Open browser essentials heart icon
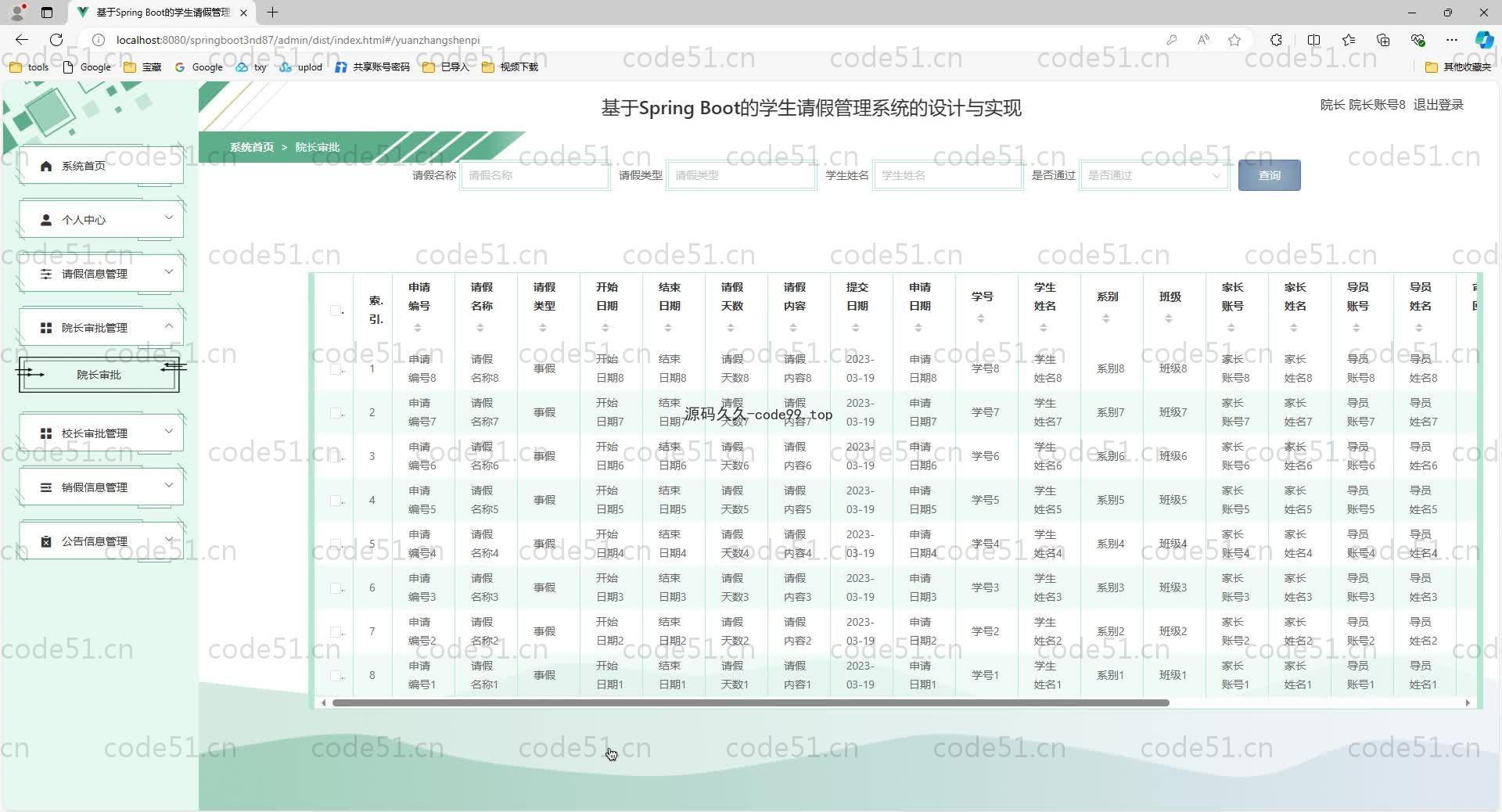This screenshot has width=1502, height=812. click(x=1418, y=40)
